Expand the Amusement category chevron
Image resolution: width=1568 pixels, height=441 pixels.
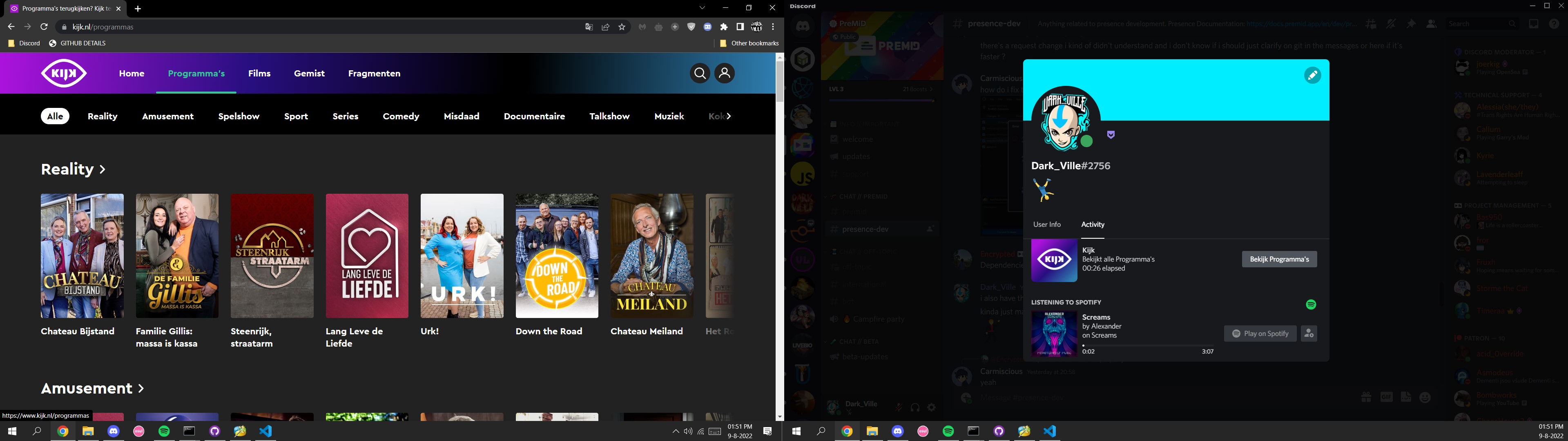141,389
